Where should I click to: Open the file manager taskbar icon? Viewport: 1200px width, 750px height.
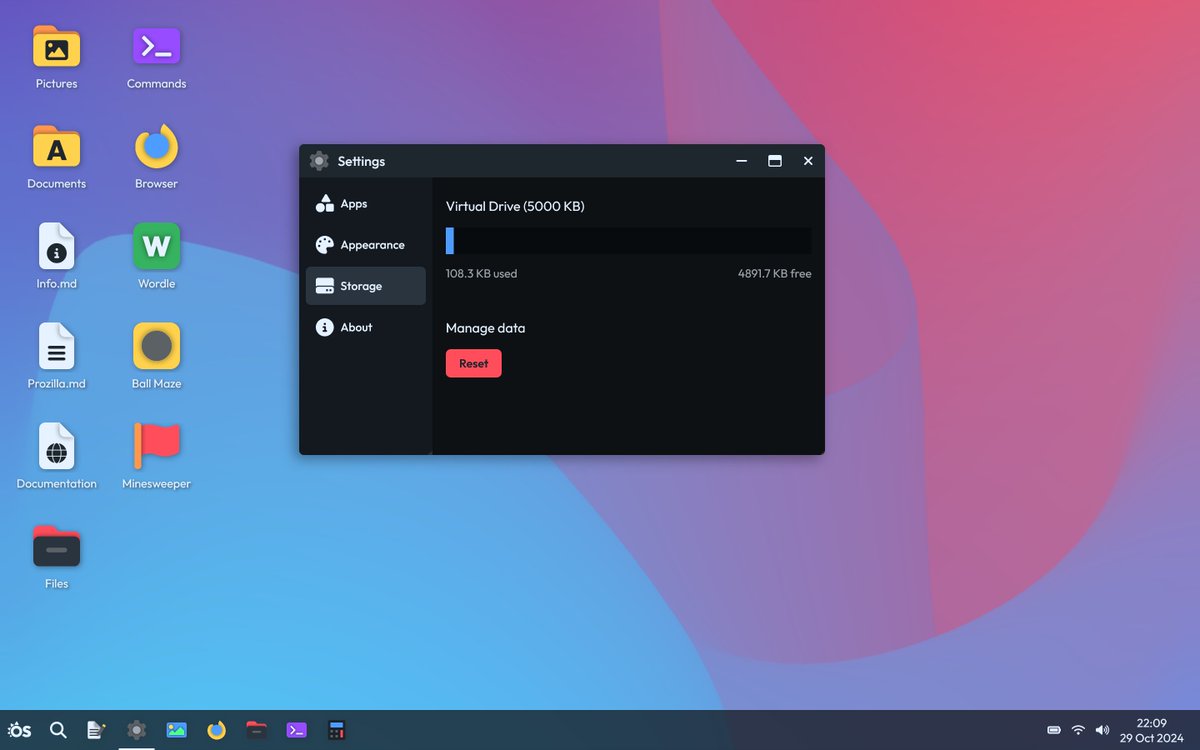click(x=257, y=730)
